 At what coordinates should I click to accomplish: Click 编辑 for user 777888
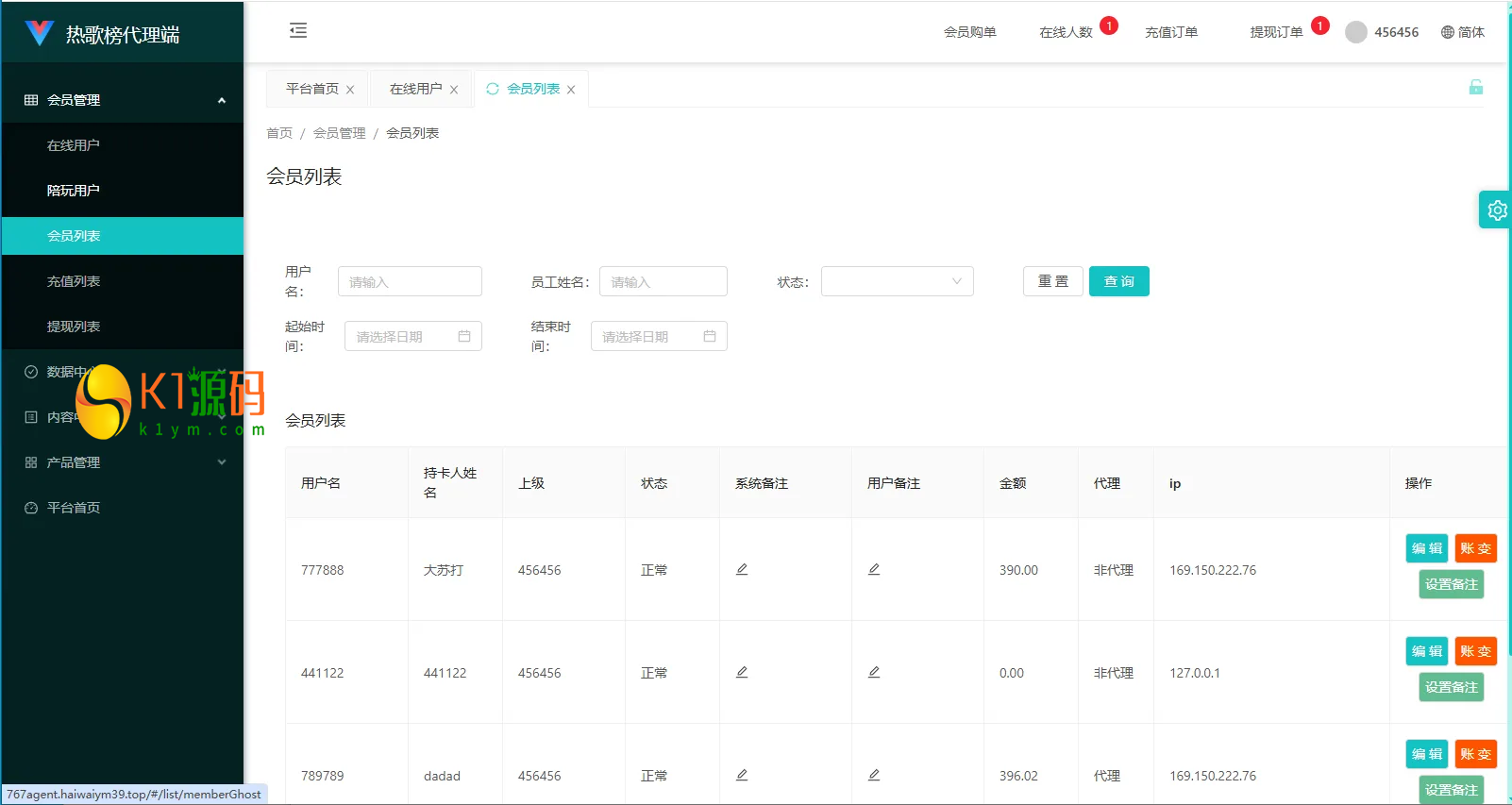tap(1427, 548)
